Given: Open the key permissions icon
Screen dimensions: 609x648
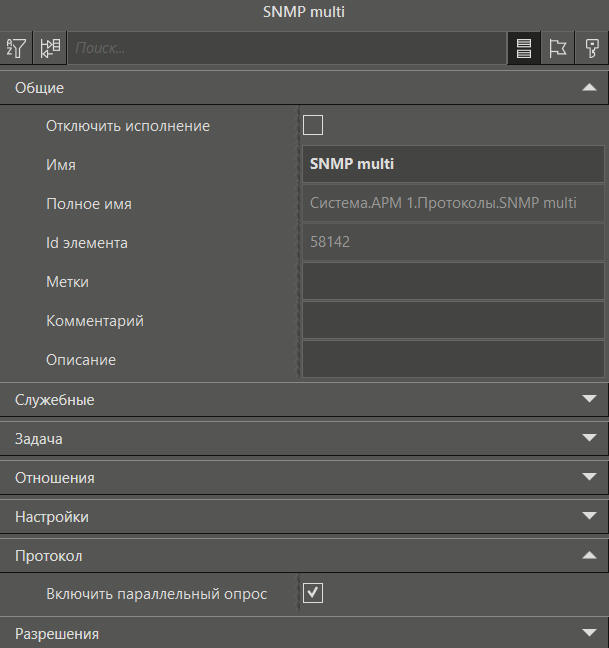Looking at the screenshot, I should (591, 48).
